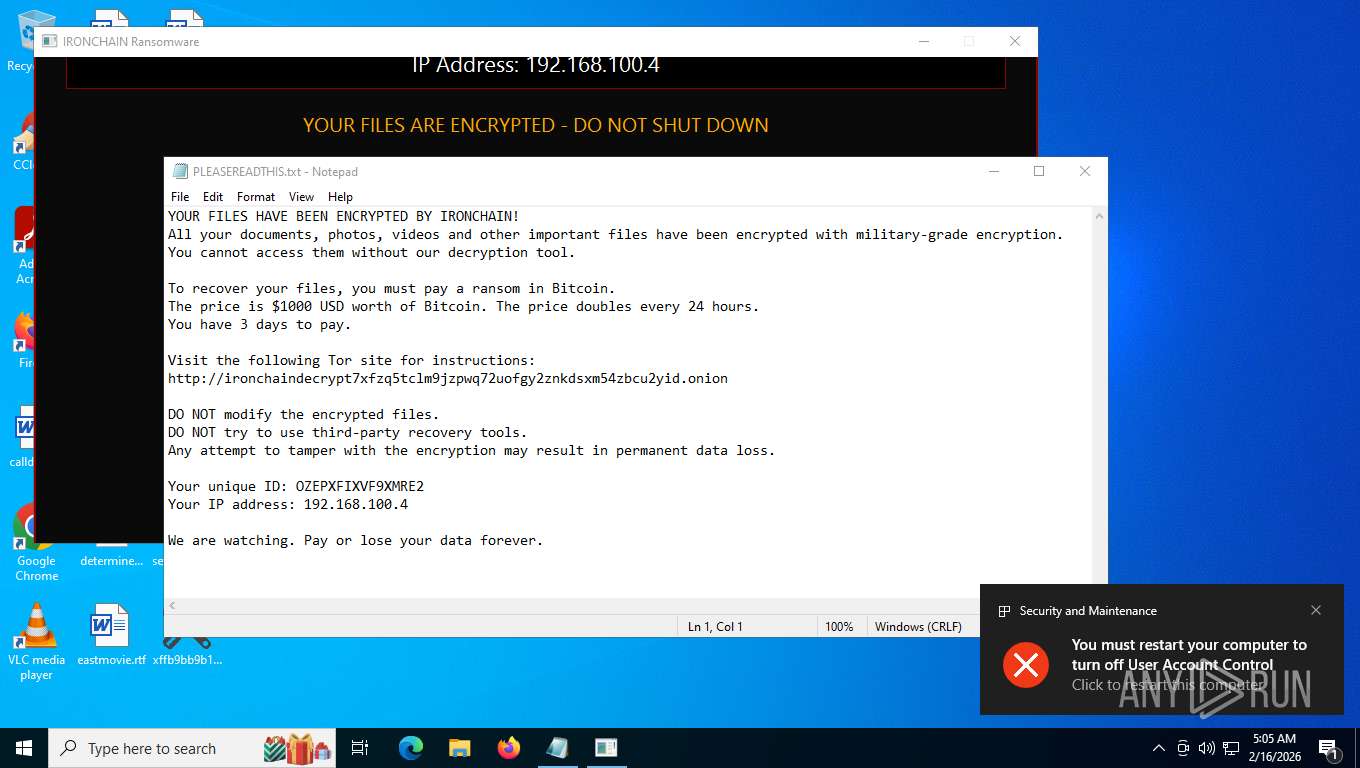
Task: Open the Notepad Help menu
Action: tap(340, 197)
